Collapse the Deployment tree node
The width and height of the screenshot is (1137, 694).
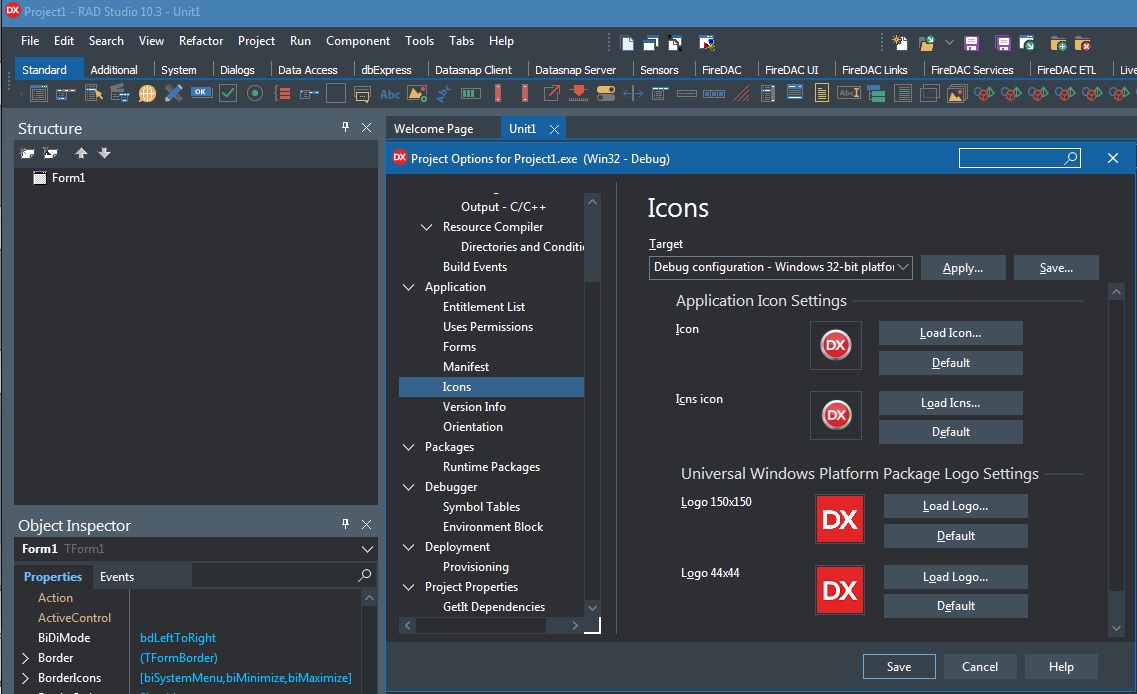click(x=408, y=547)
